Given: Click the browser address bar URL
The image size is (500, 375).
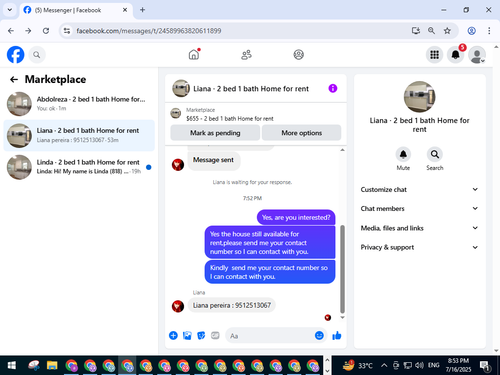Looking at the screenshot, I should click(149, 31).
